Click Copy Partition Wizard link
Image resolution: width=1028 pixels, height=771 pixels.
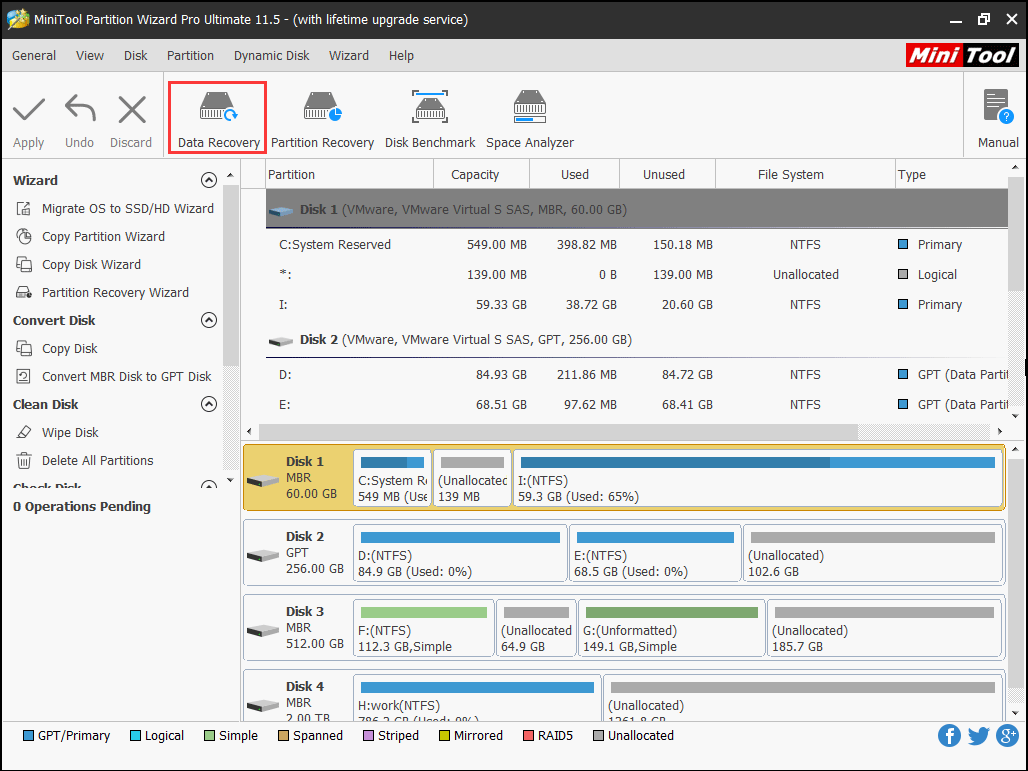click(104, 237)
